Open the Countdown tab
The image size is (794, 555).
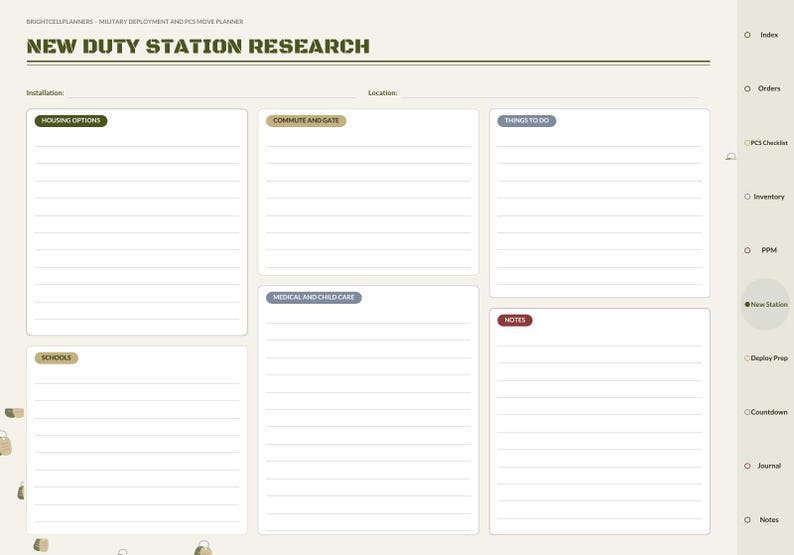coord(766,412)
